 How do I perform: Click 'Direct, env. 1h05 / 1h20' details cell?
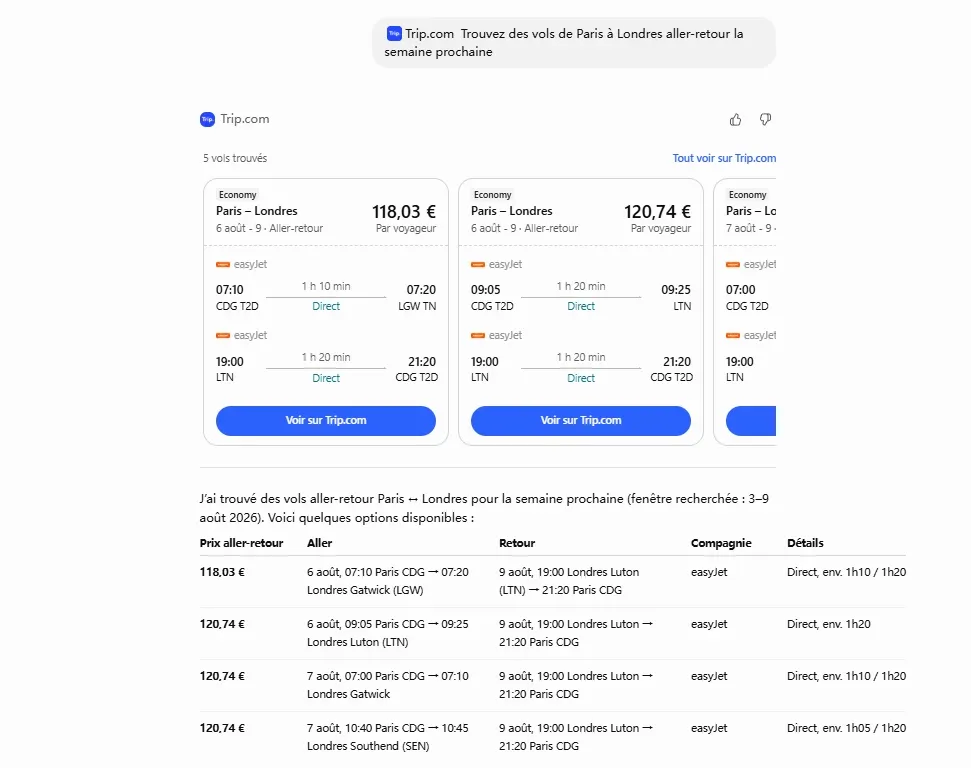tap(846, 728)
